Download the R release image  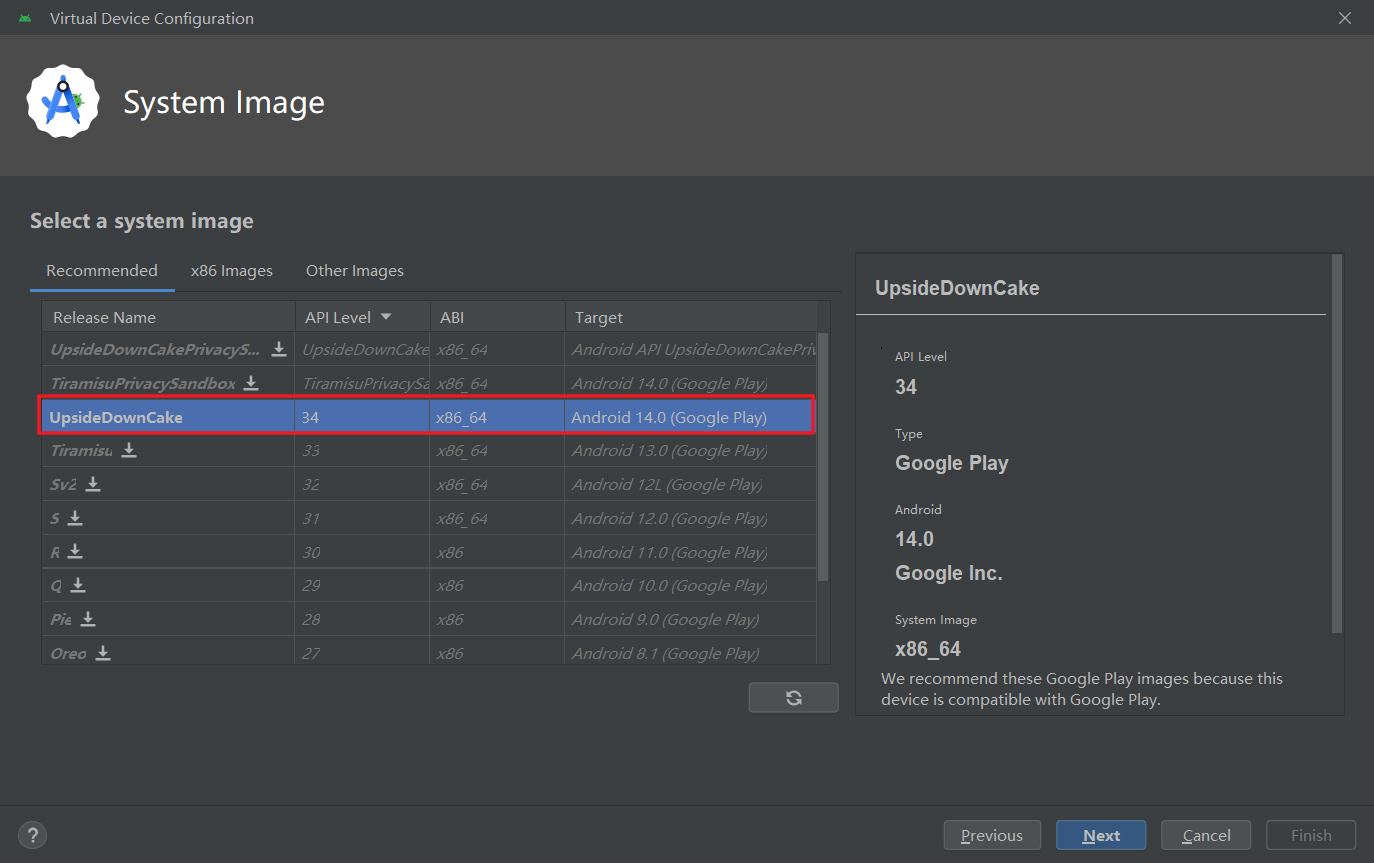click(75, 551)
